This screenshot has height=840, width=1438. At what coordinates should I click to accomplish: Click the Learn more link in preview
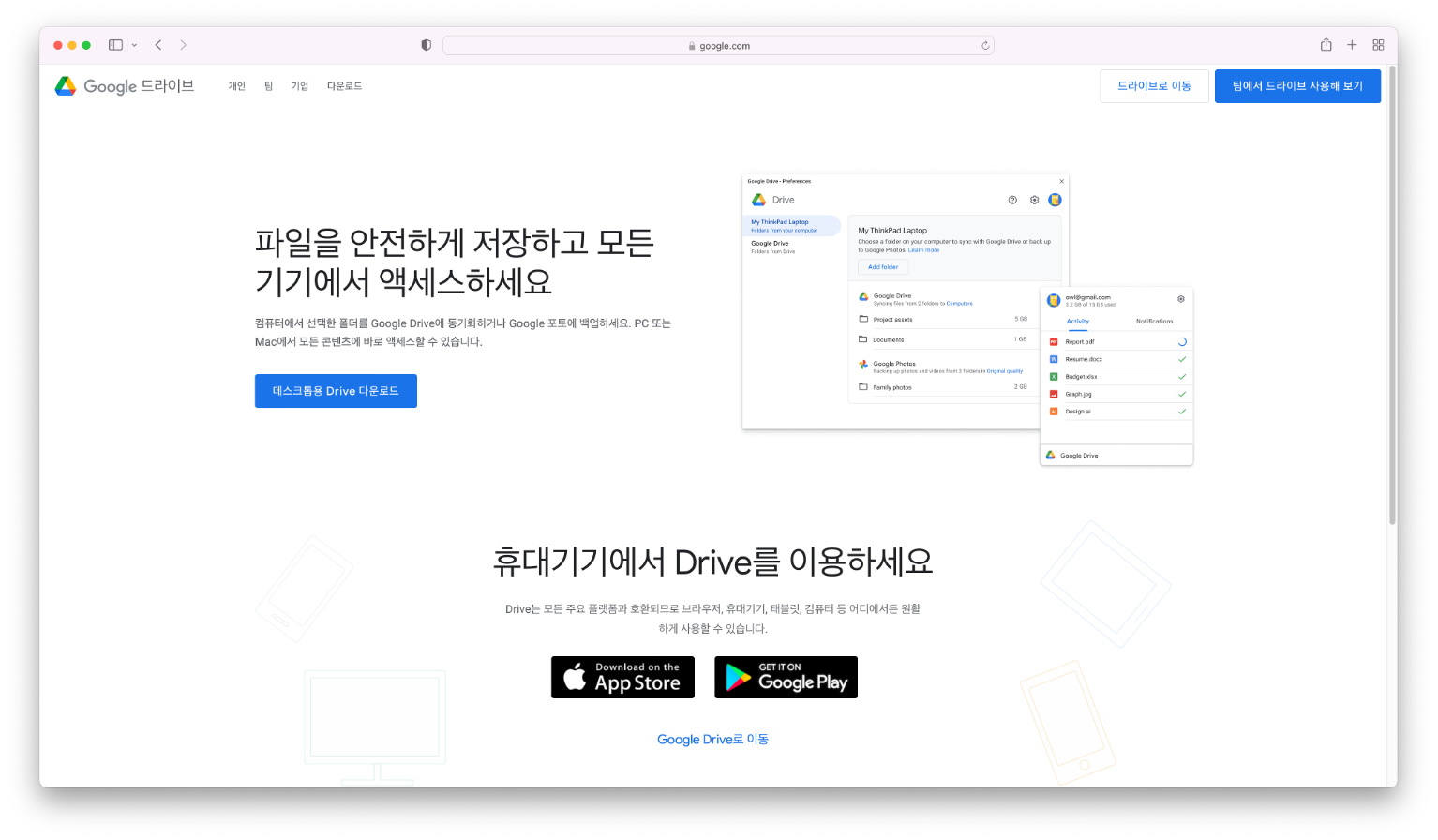click(x=923, y=250)
